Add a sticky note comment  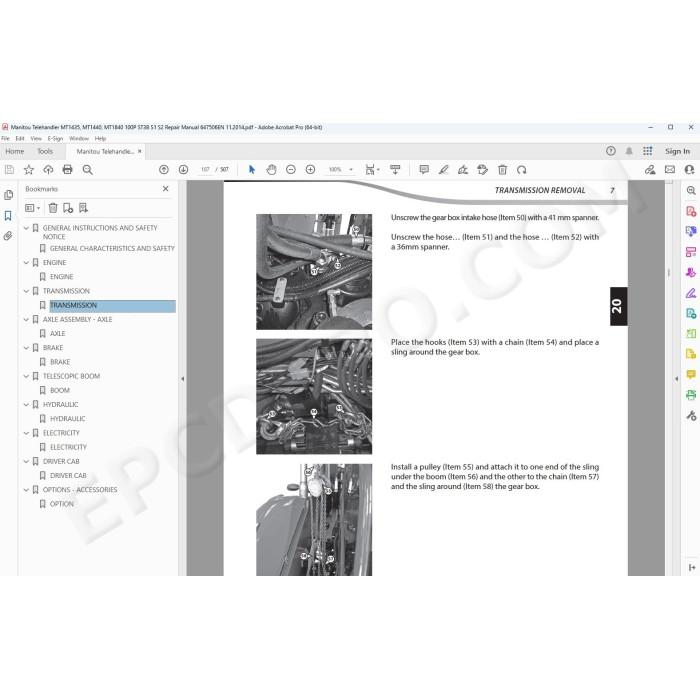point(424,170)
